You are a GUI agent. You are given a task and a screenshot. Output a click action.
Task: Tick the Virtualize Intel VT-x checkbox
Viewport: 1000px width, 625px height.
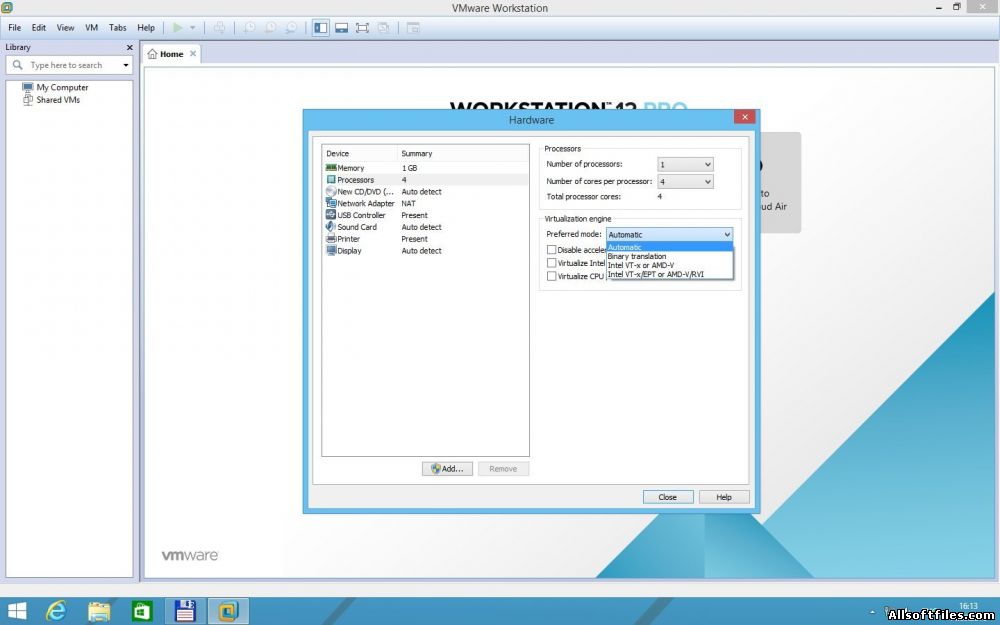pos(551,263)
